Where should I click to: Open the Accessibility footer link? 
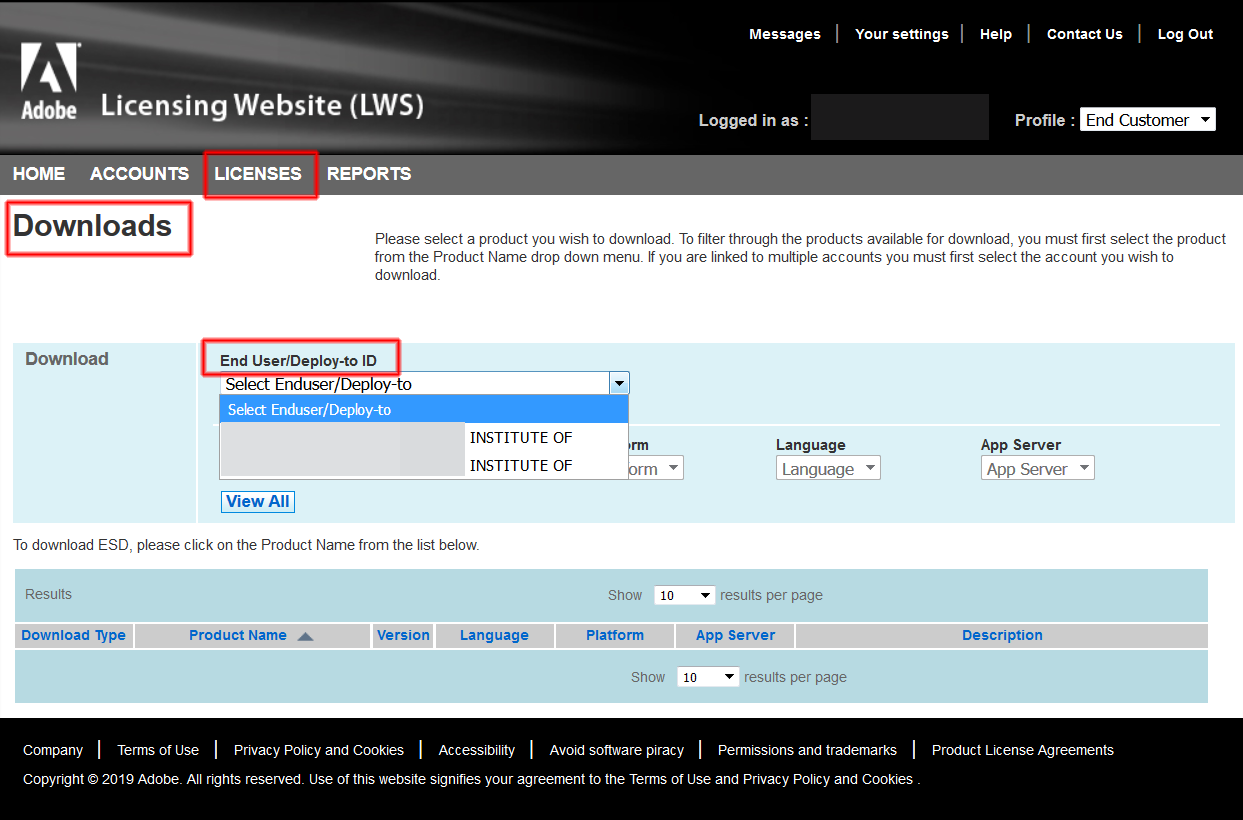[x=477, y=750]
